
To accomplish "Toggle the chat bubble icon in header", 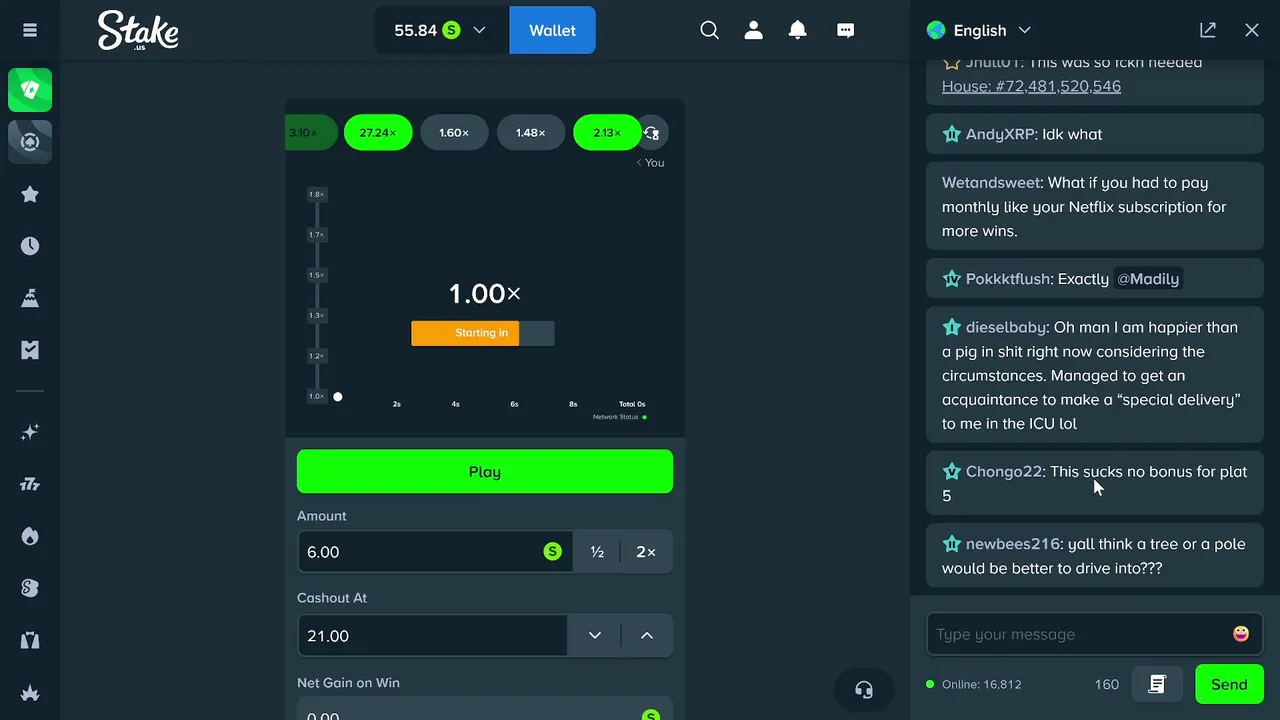I will click(x=845, y=30).
